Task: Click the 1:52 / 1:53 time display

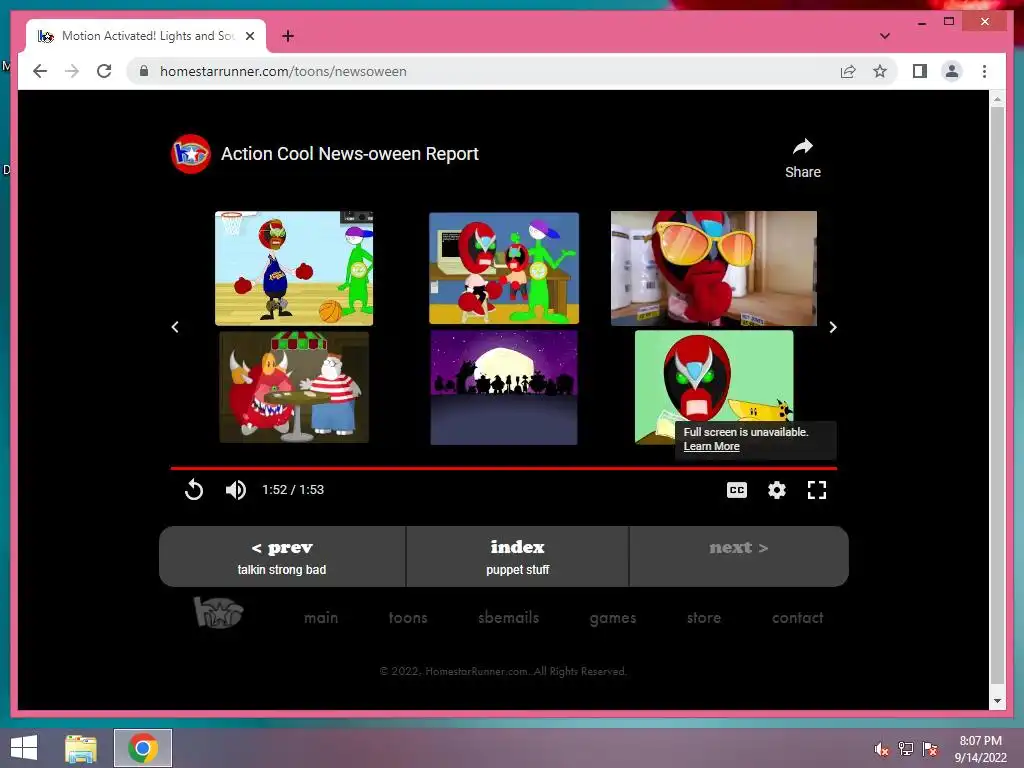Action: point(293,490)
